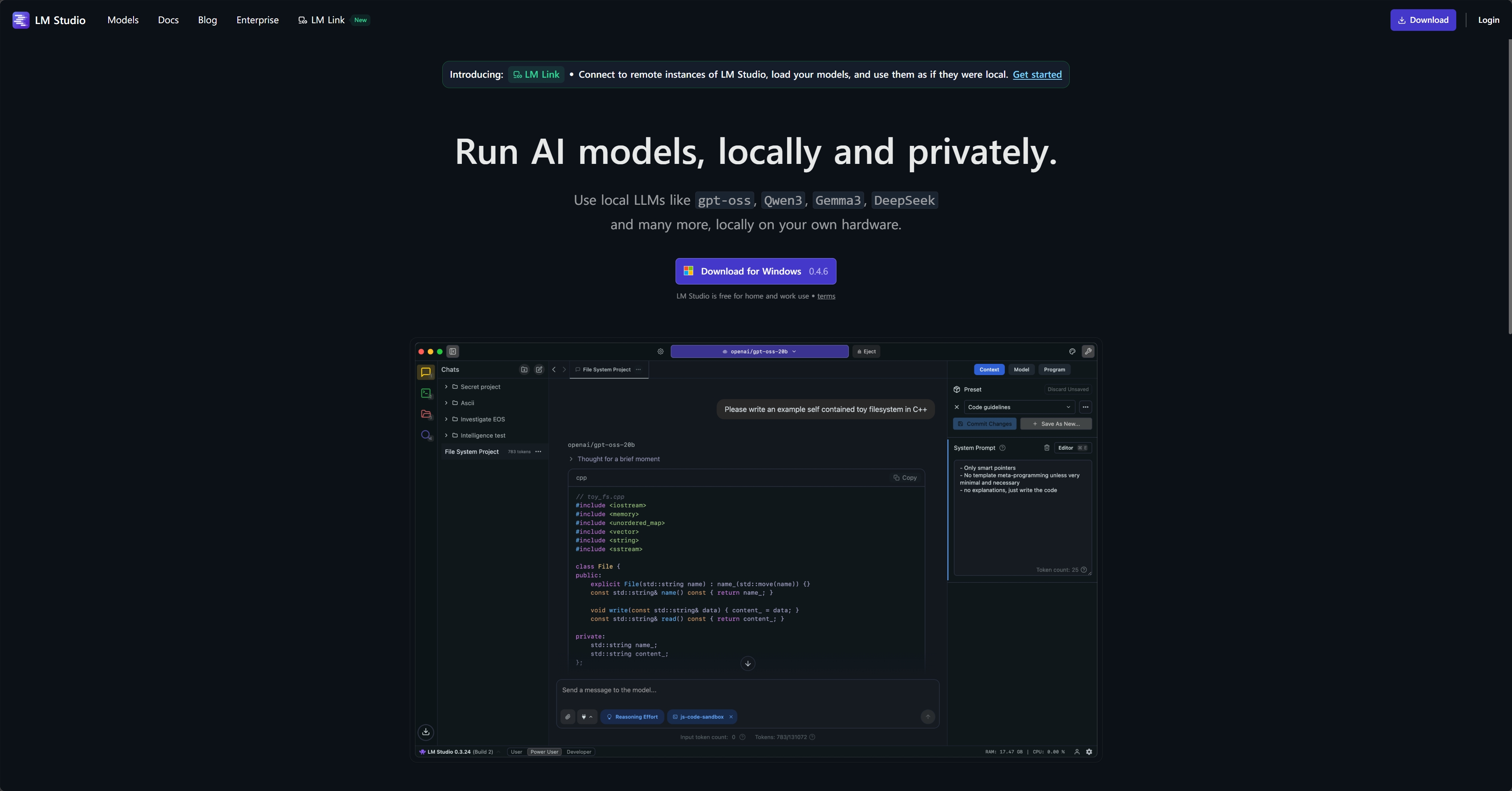
Task: Click the Send a message input field
Action: [x=747, y=690]
